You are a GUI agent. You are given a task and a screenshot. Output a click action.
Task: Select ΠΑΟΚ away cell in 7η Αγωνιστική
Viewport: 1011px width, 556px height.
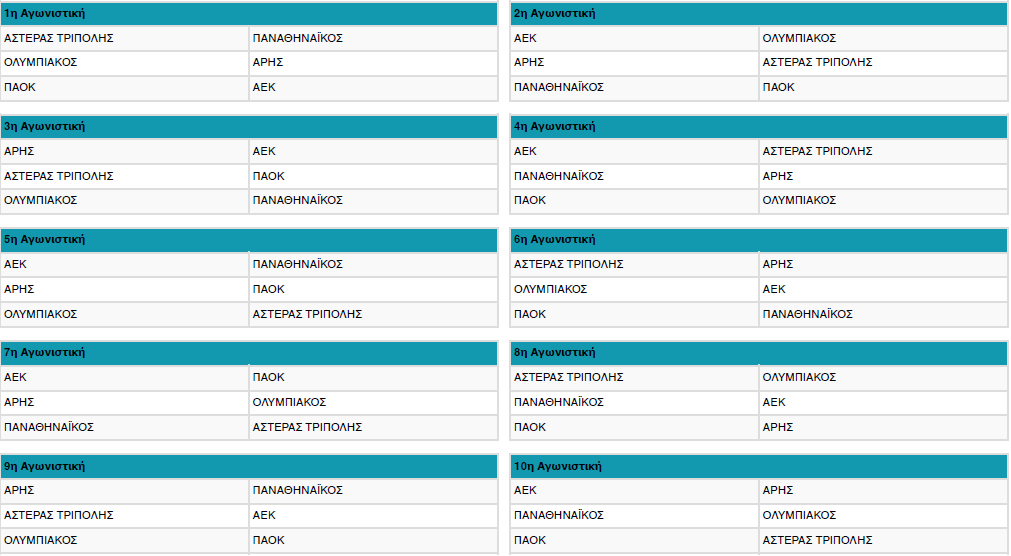[x=268, y=377]
